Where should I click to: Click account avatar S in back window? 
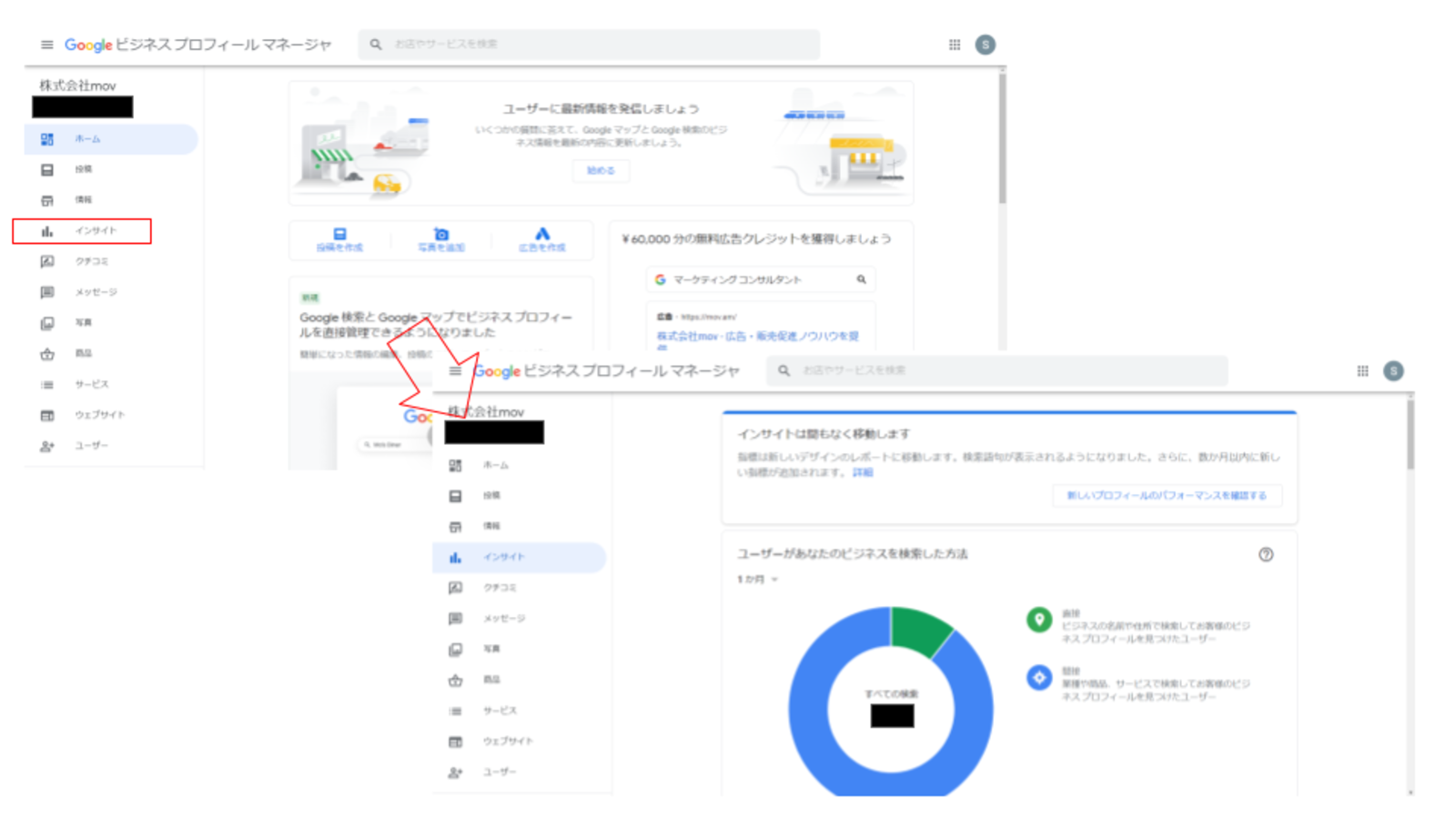tap(985, 45)
